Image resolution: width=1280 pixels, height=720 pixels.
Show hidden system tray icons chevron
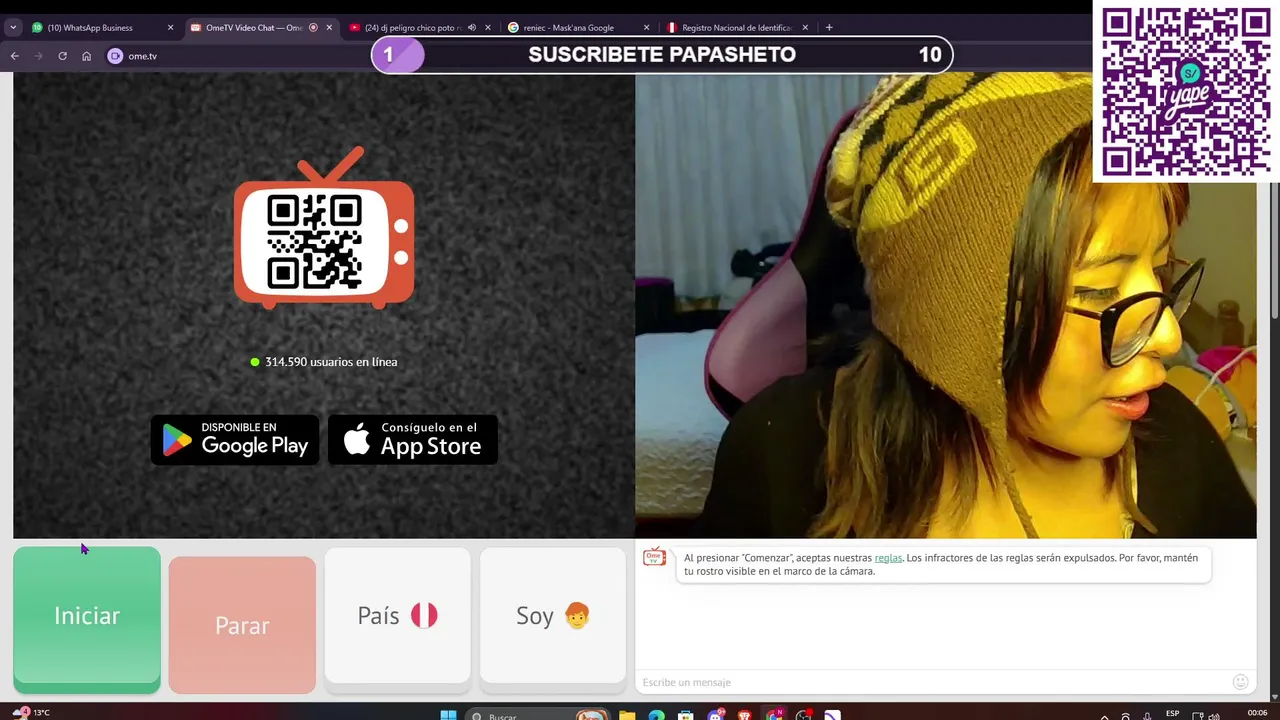point(1104,715)
